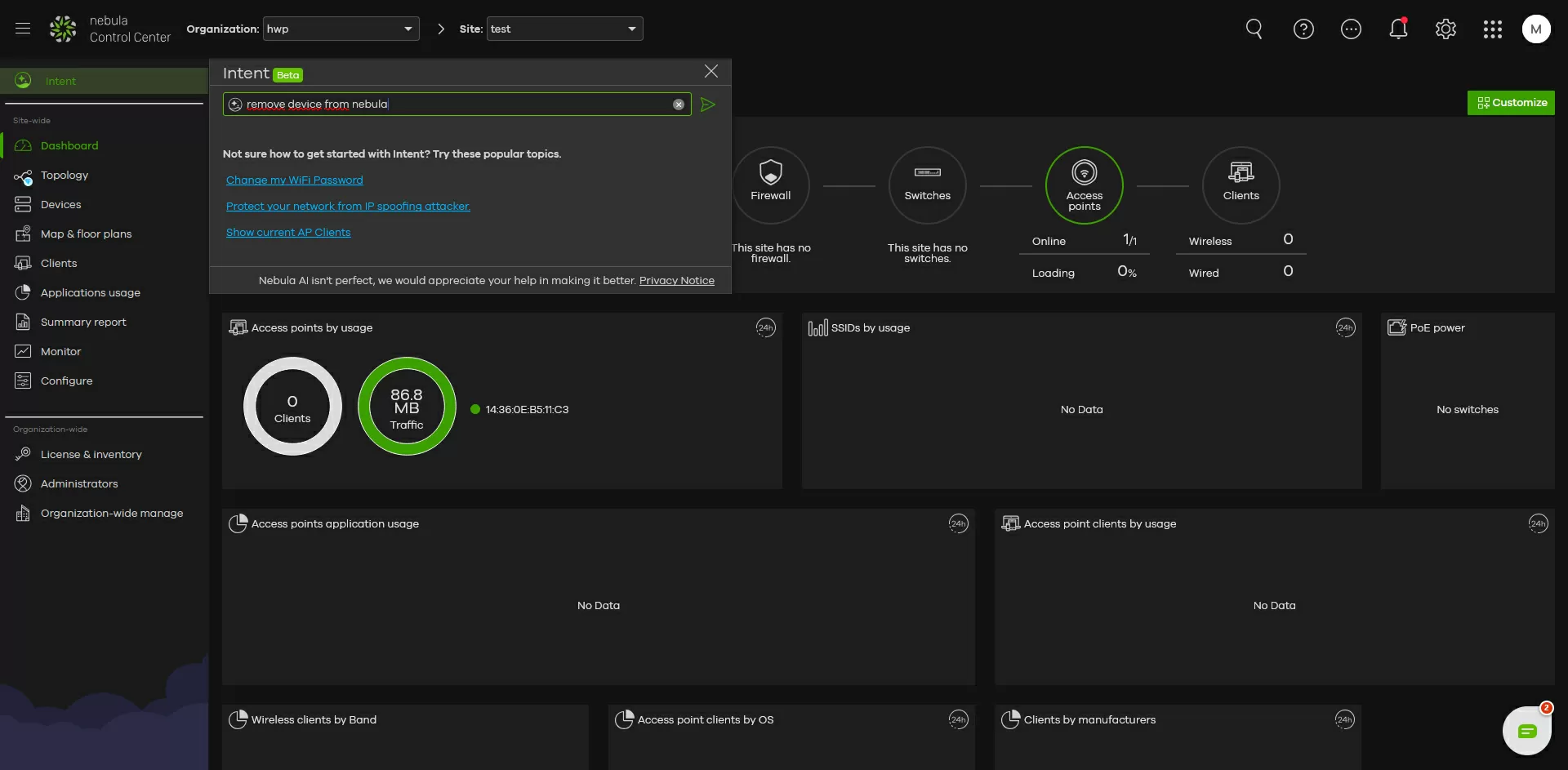Screen dimensions: 1568x770
Task: Expand the Organization dropdown showing hwp
Action: (341, 29)
